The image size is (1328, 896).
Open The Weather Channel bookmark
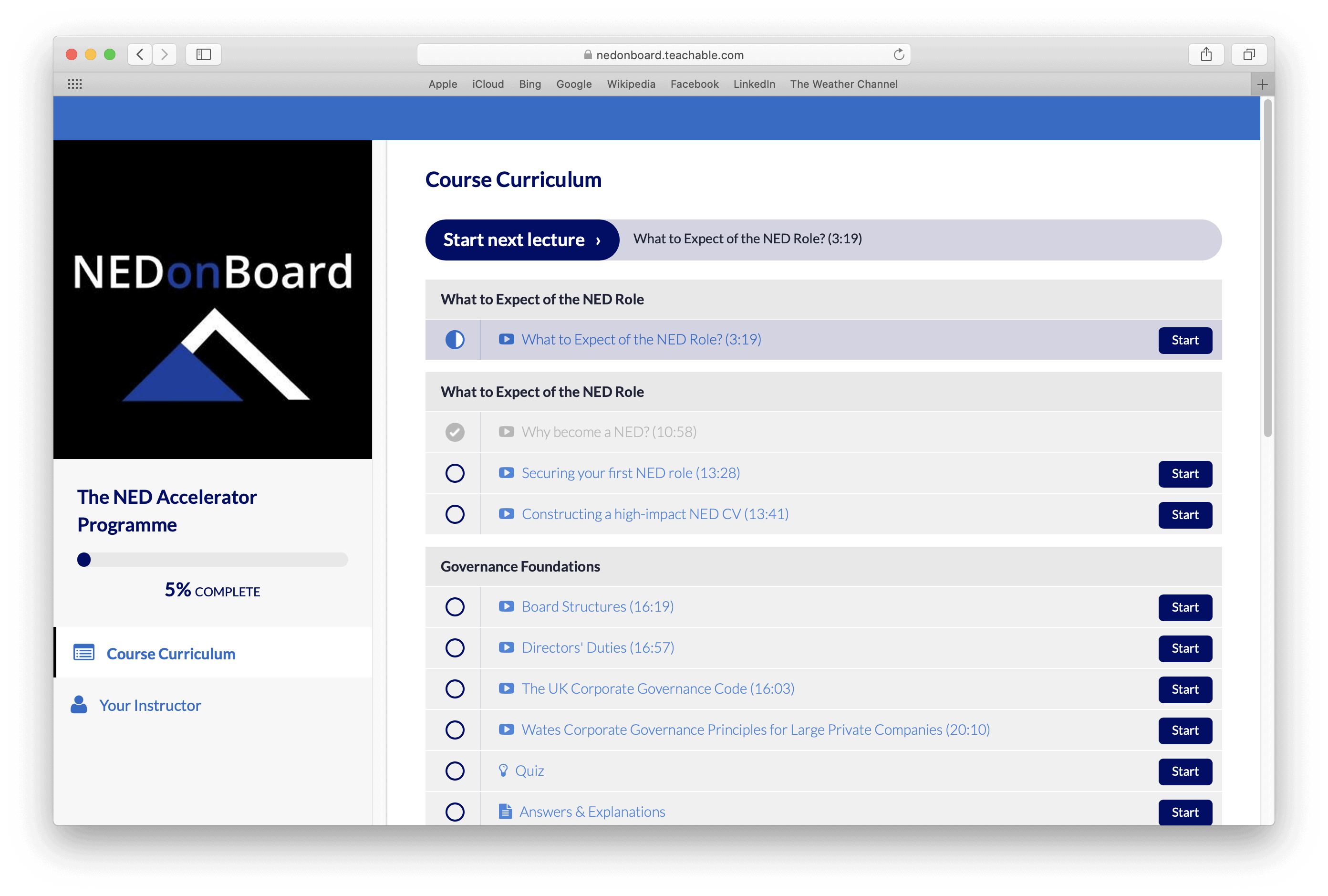(844, 84)
